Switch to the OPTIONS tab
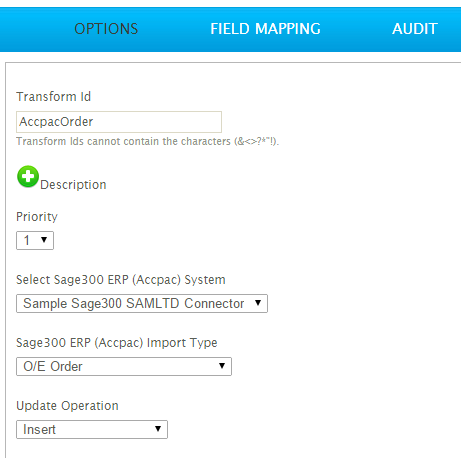This screenshot has width=461, height=458. 106,29
